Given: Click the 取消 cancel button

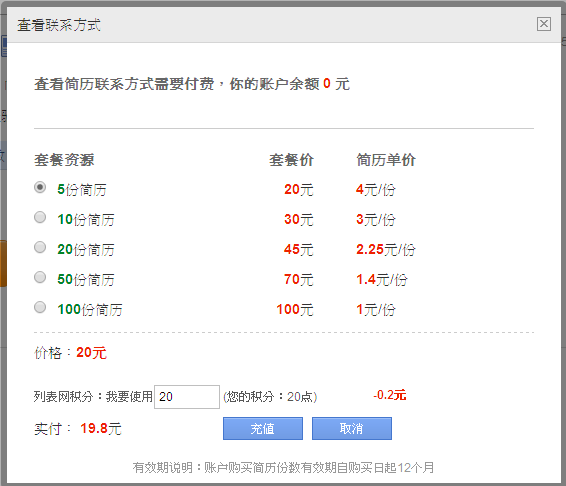Looking at the screenshot, I should 352,429.
